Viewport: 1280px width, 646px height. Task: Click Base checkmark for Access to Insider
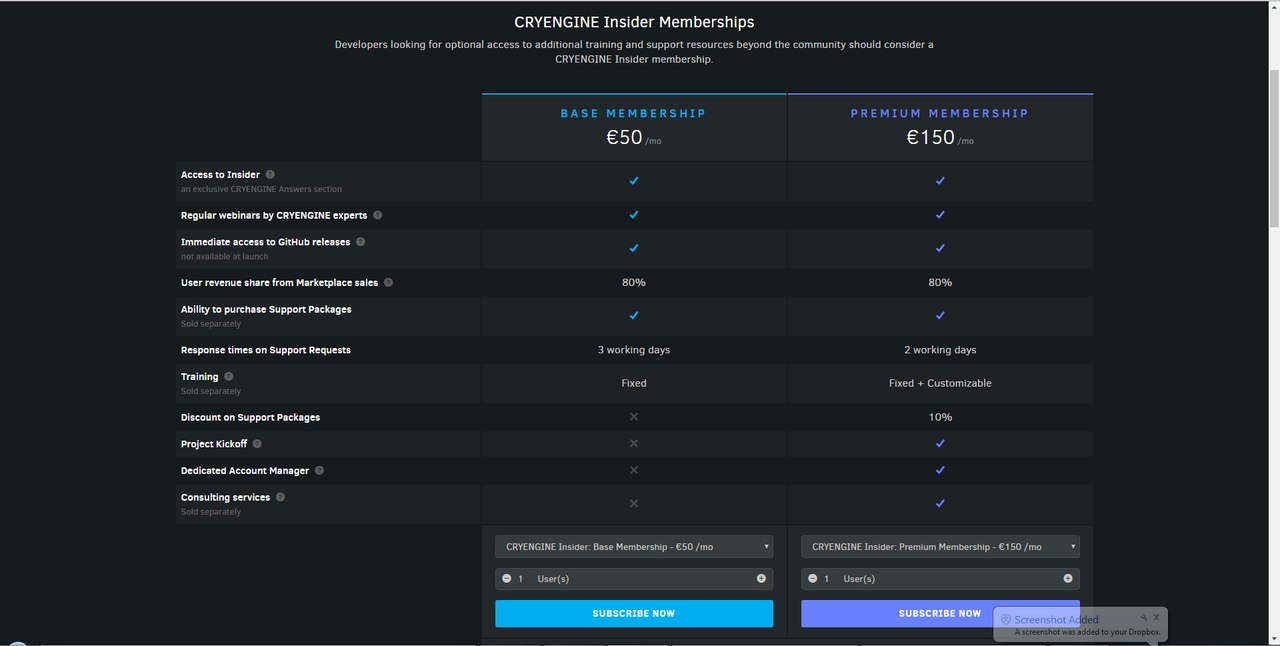coord(634,181)
